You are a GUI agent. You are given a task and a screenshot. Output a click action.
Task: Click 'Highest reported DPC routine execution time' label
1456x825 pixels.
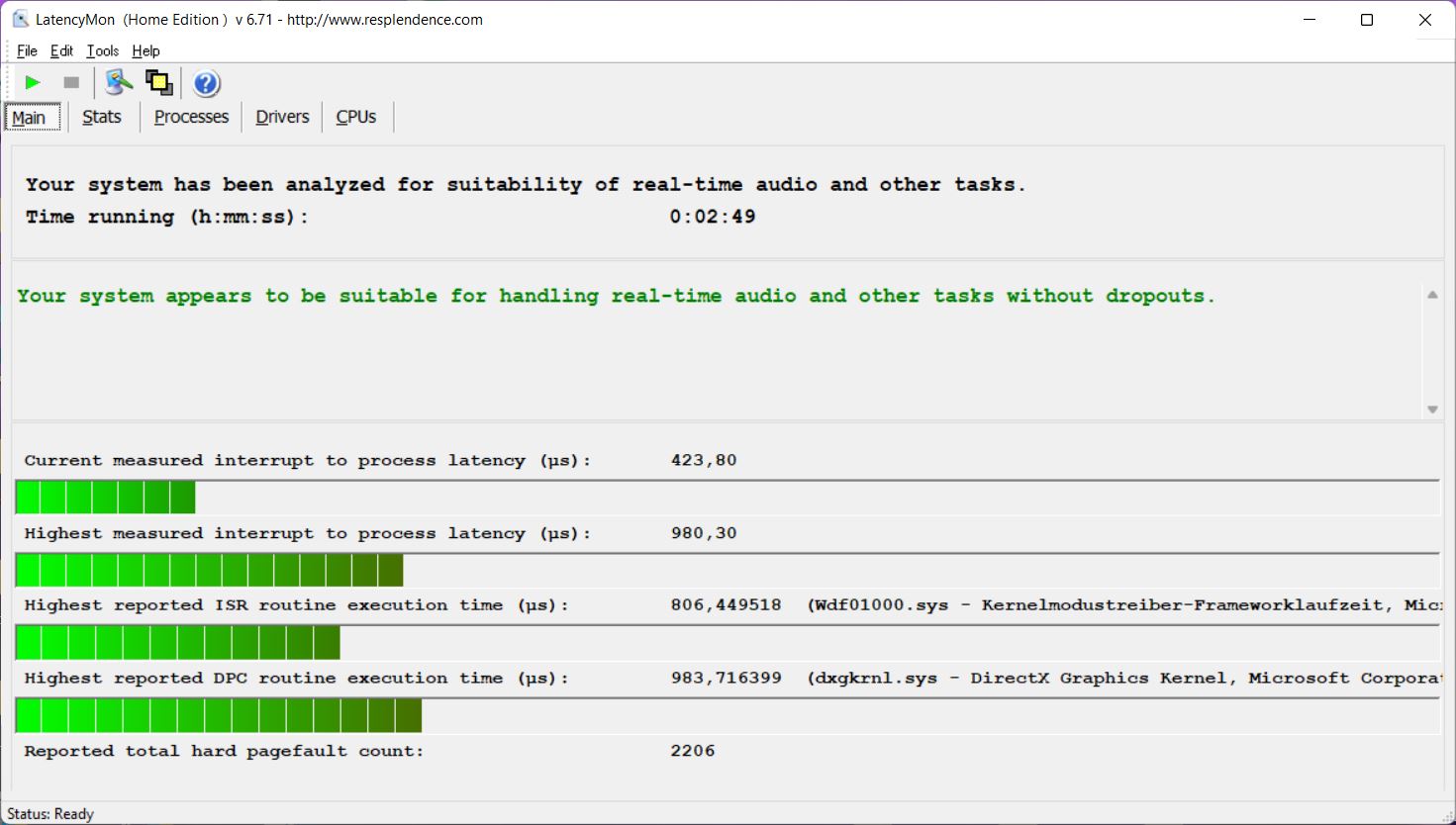(x=297, y=679)
